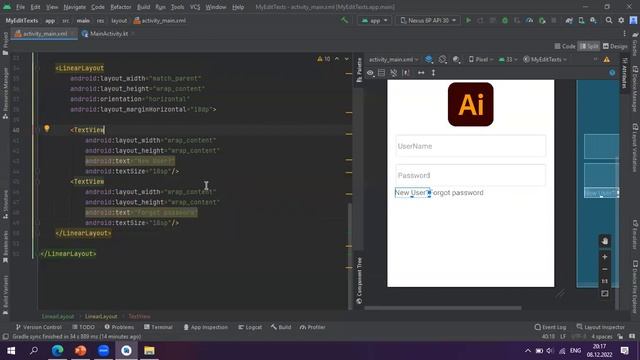This screenshot has width=640, height=360.
Task: Open Nexus 6P API 30 device dropdown
Action: pyautogui.click(x=428, y=20)
